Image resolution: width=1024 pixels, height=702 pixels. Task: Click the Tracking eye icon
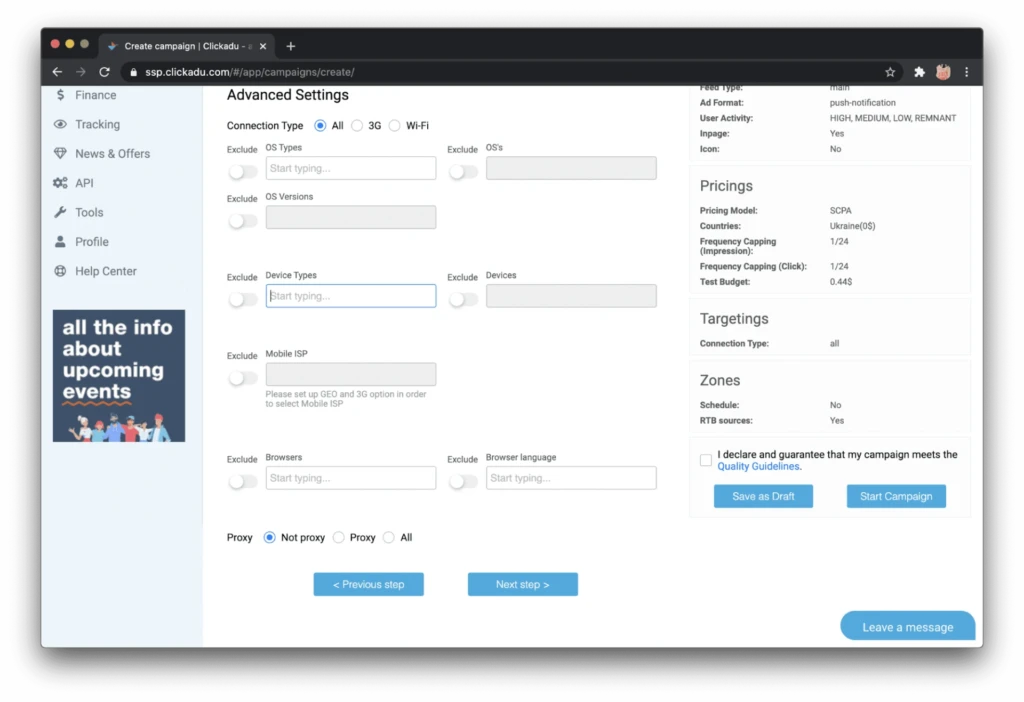pyautogui.click(x=60, y=124)
